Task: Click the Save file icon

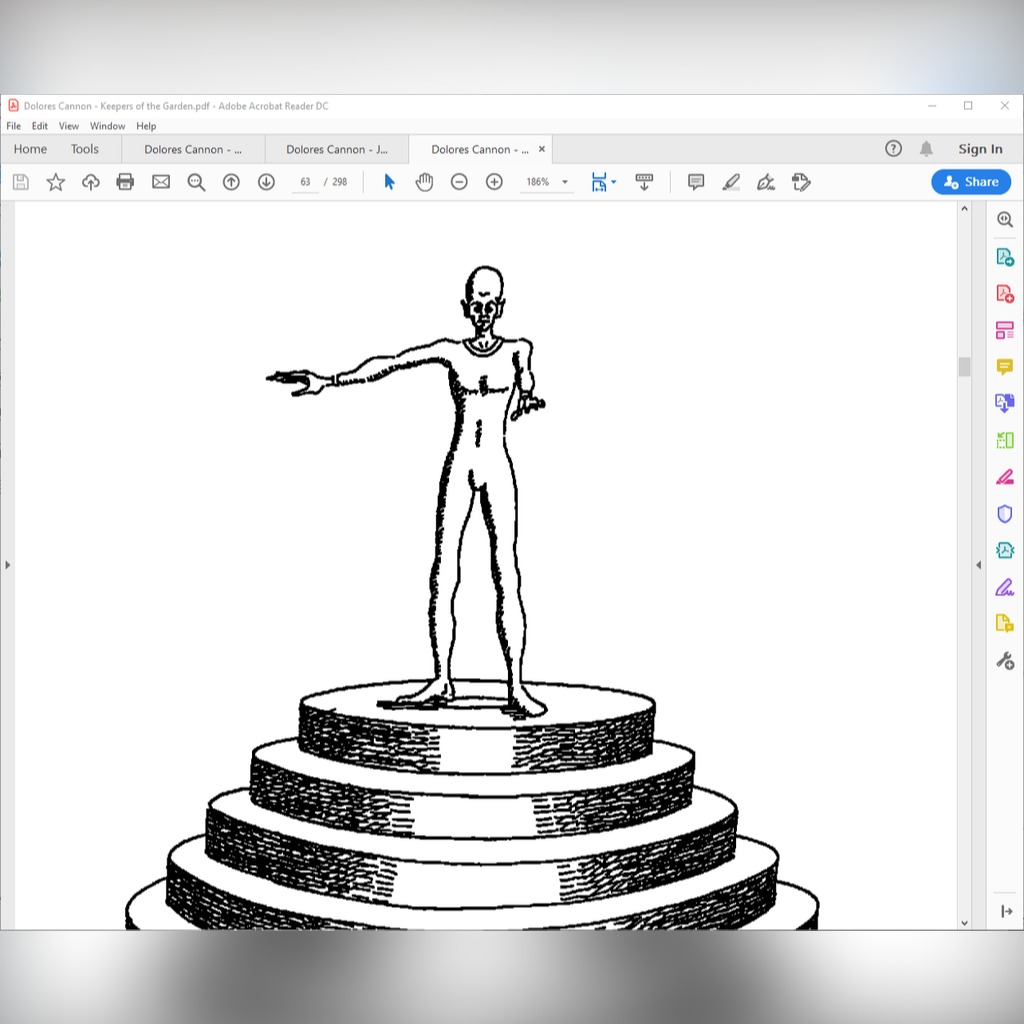Action: 21,182
